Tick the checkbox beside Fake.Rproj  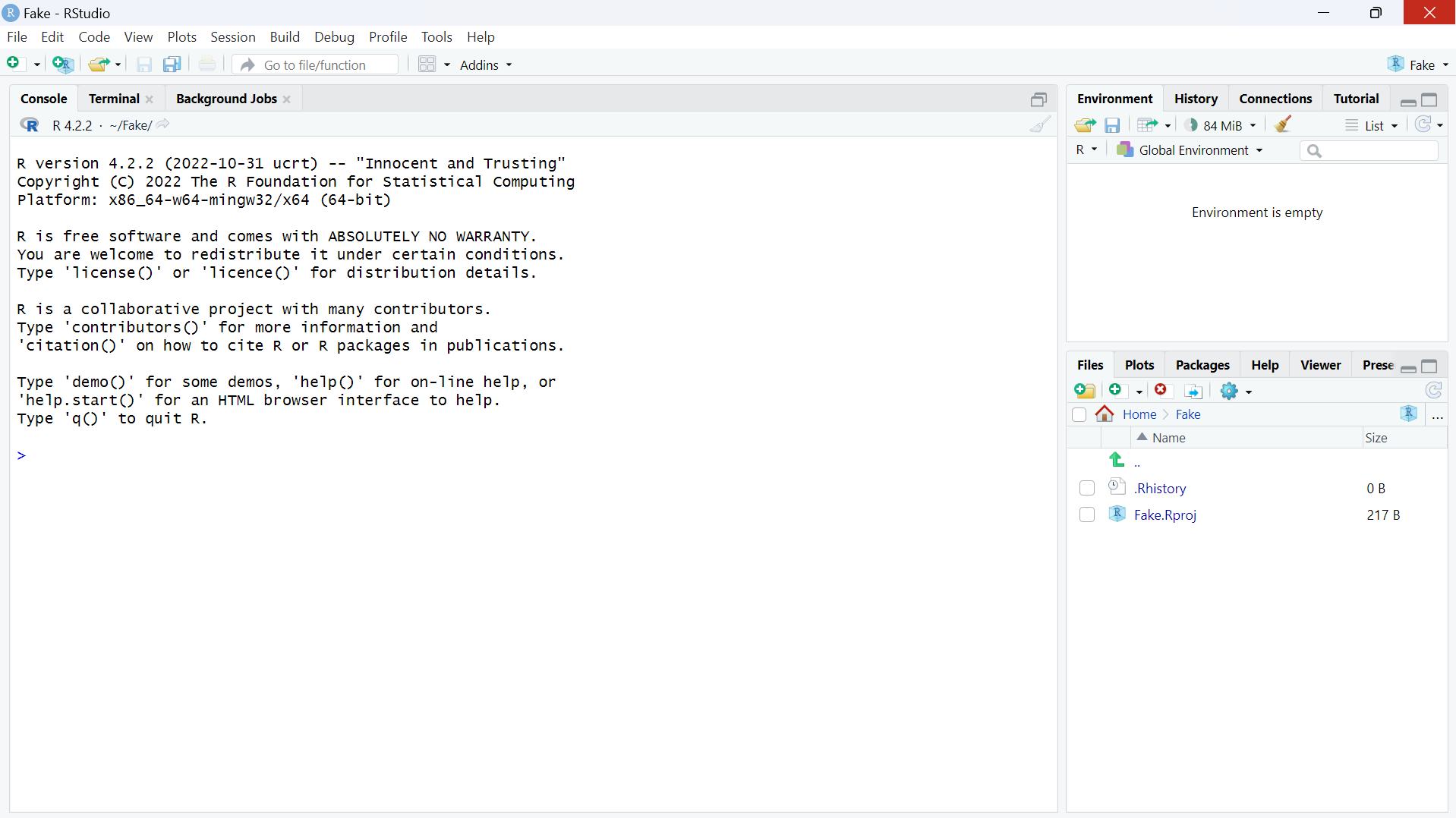pyautogui.click(x=1087, y=514)
